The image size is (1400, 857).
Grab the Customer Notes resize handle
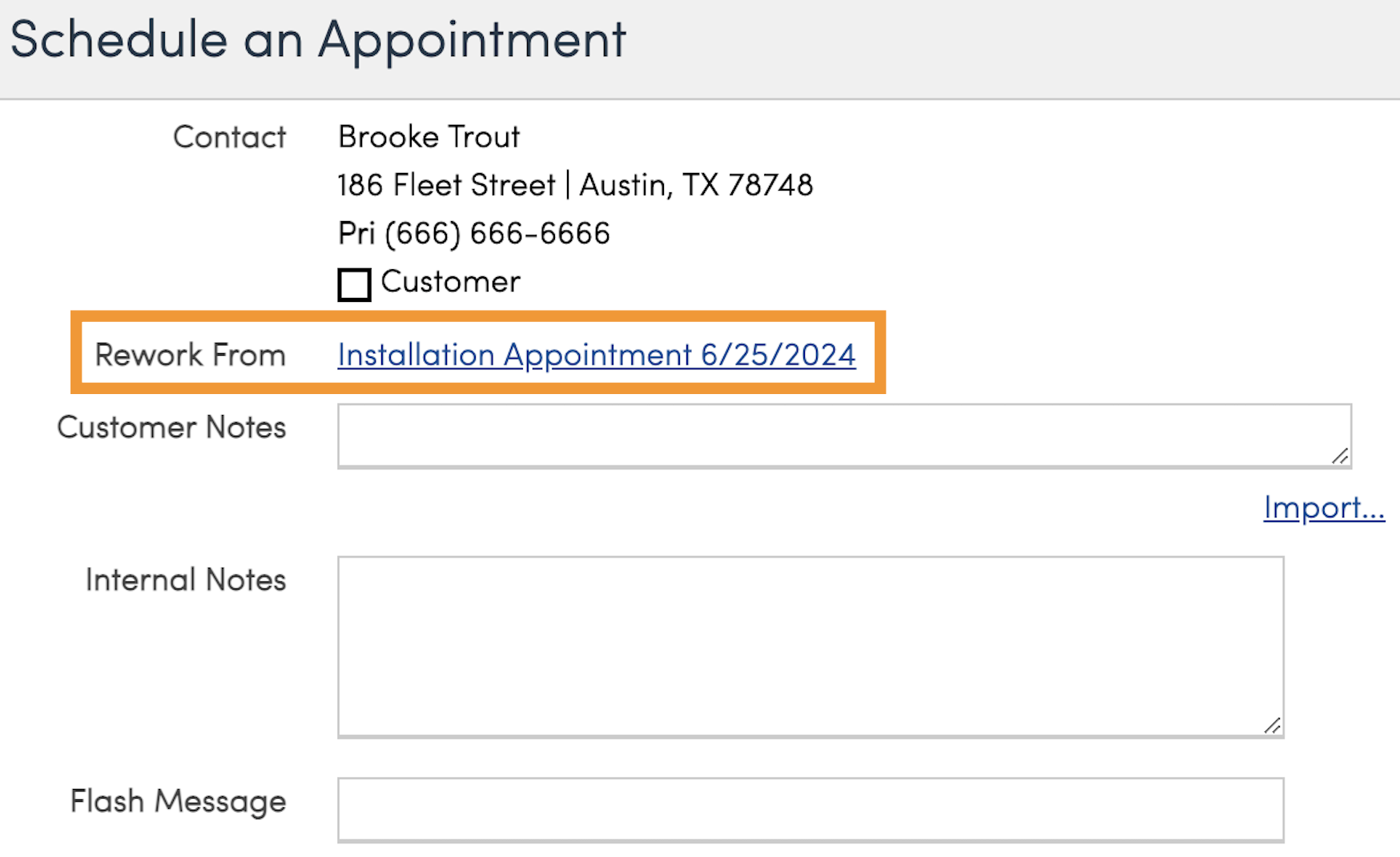tap(1340, 456)
